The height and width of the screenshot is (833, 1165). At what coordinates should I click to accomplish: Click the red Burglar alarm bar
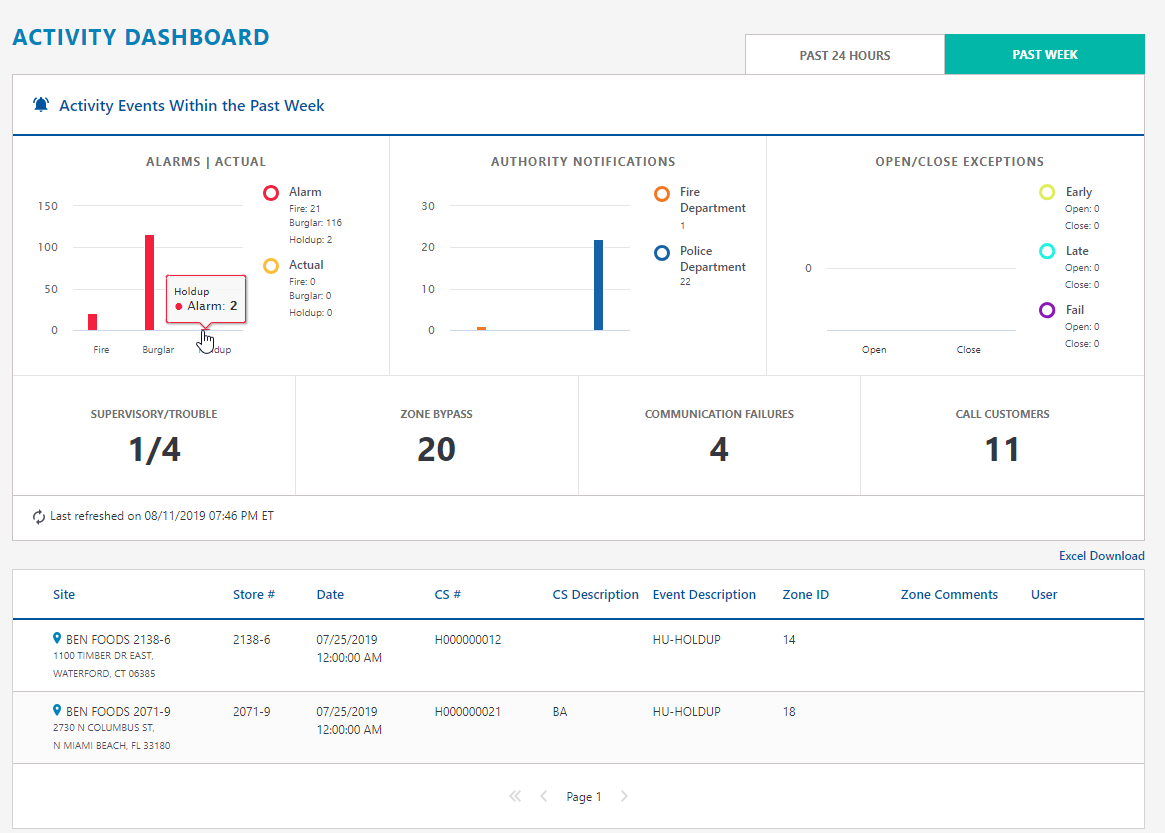[x=150, y=283]
